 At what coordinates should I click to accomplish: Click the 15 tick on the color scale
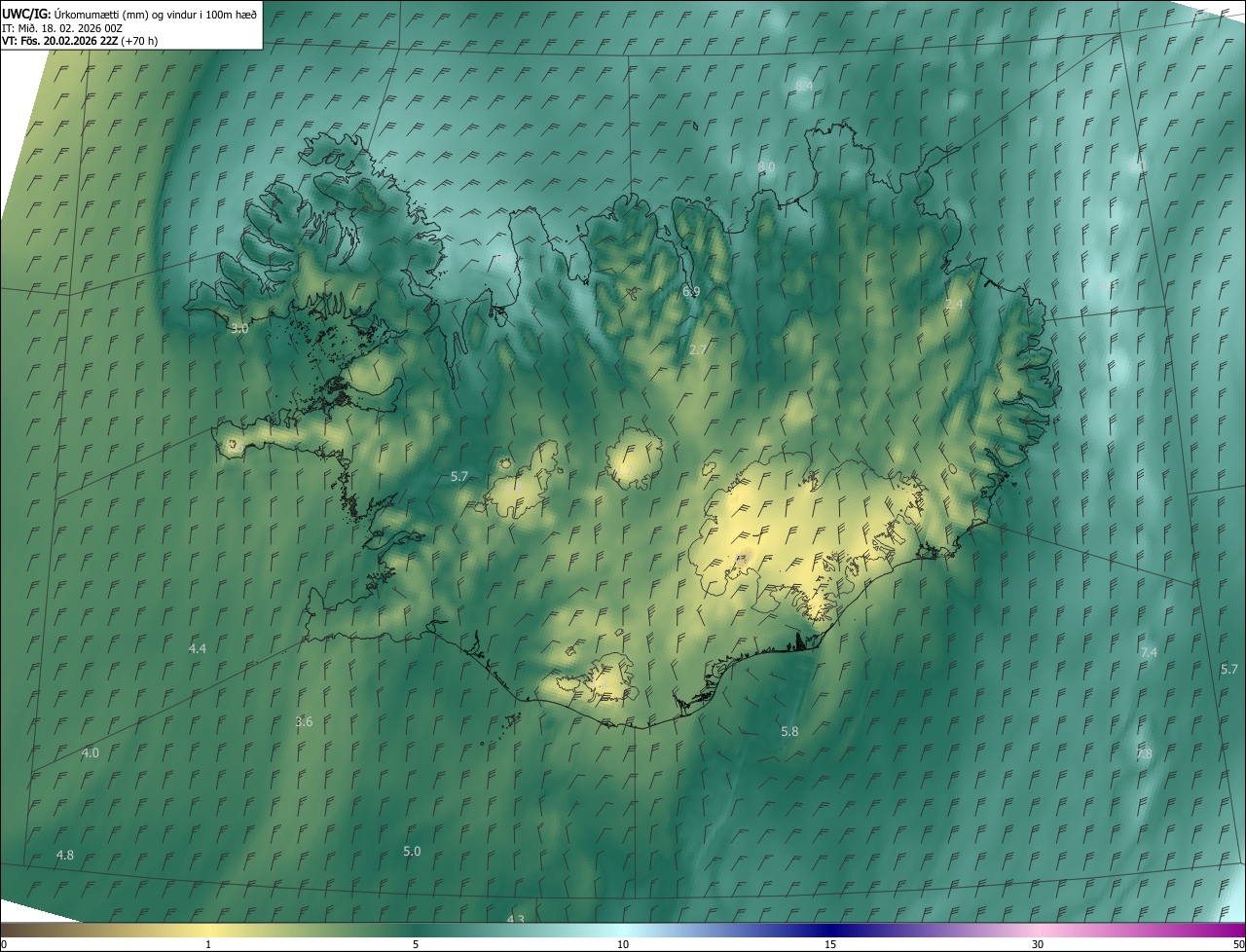(830, 944)
